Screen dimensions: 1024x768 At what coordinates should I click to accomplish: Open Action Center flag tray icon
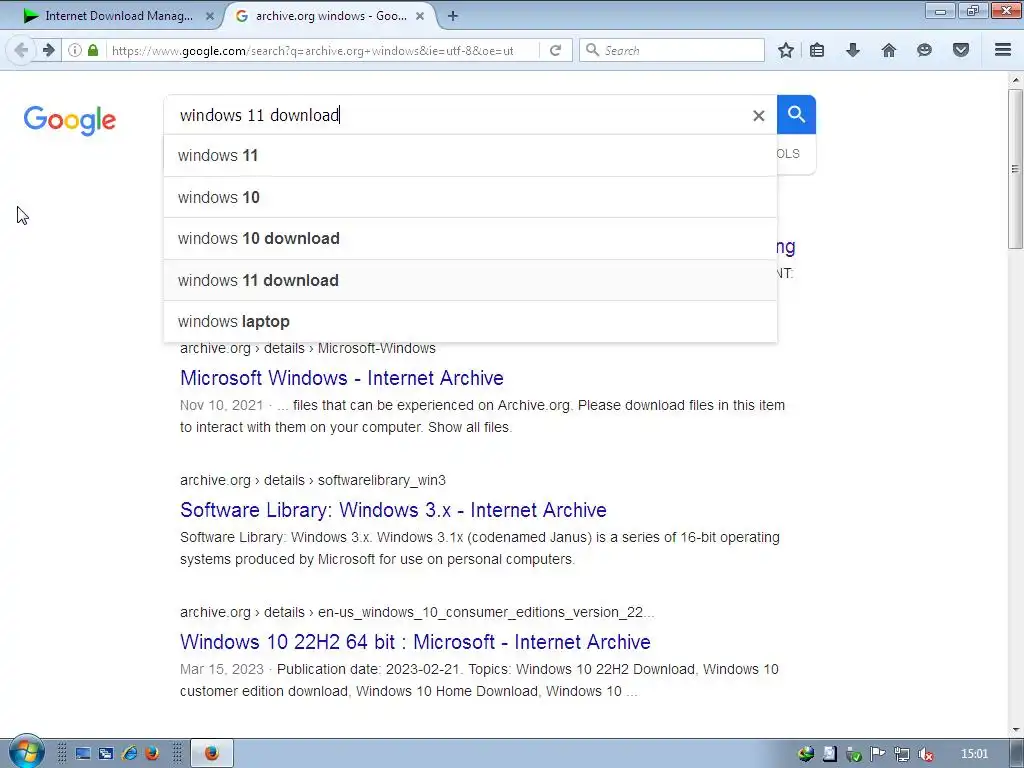click(878, 754)
